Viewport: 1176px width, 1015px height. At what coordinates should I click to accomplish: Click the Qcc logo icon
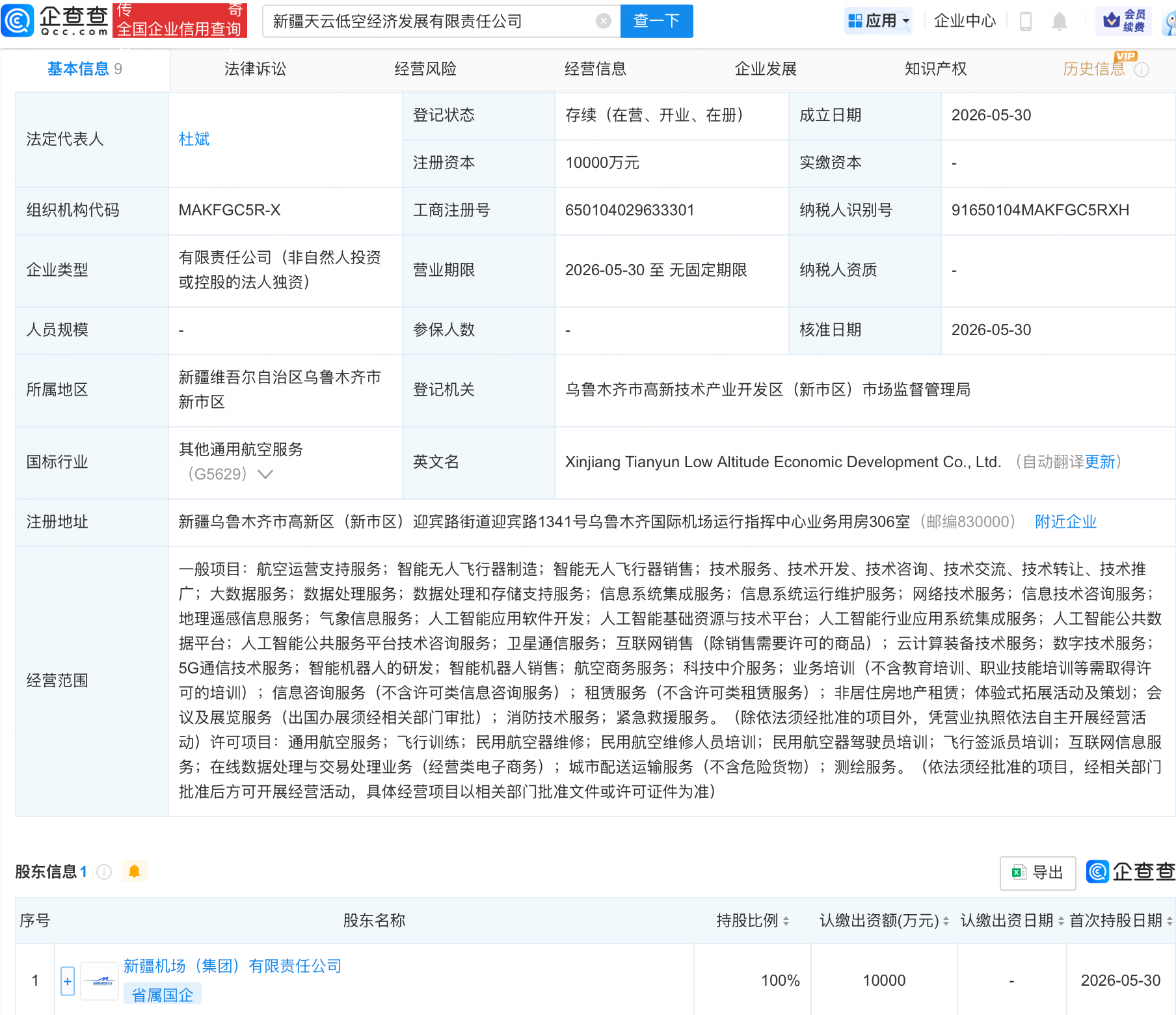18,20
